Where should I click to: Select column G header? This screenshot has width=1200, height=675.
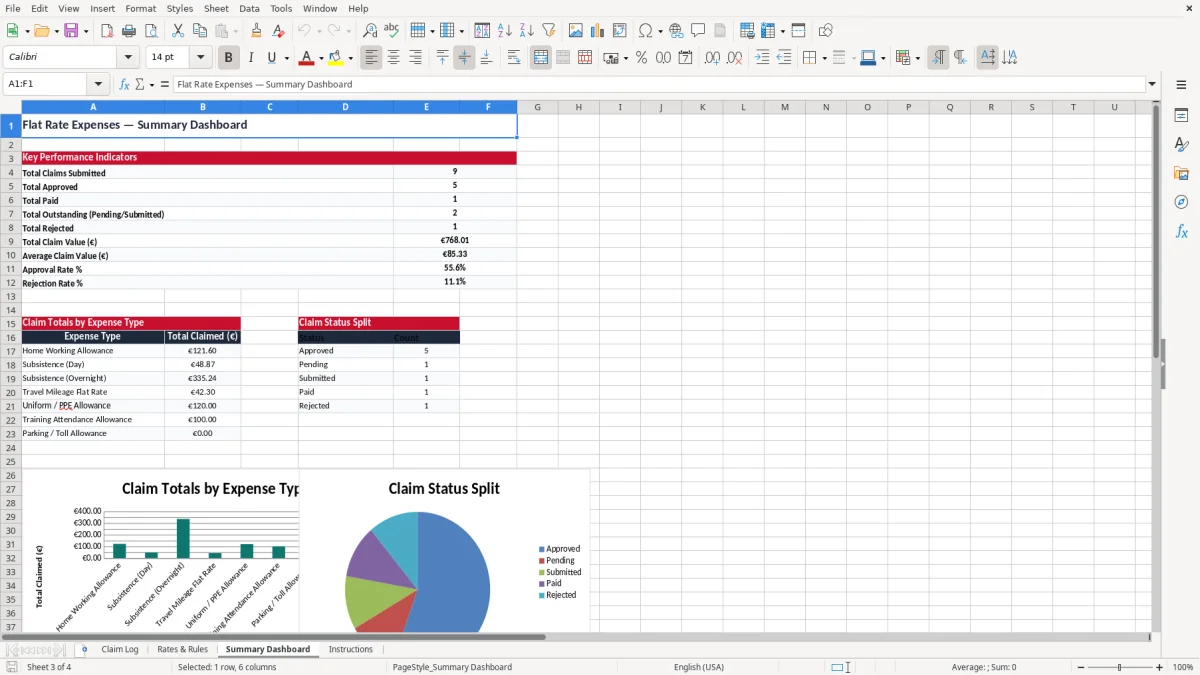click(x=537, y=107)
